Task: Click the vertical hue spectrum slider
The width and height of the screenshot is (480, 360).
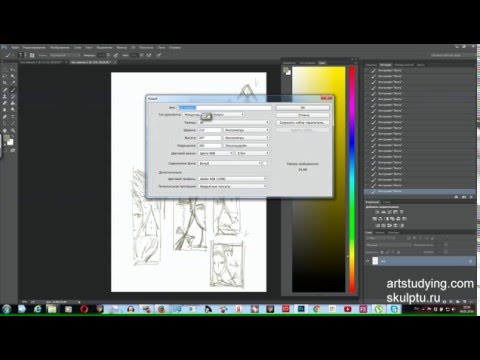Action: coord(352,180)
